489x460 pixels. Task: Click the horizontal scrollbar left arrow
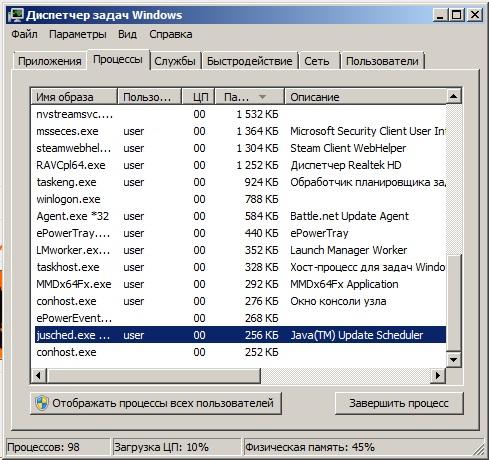point(38,376)
